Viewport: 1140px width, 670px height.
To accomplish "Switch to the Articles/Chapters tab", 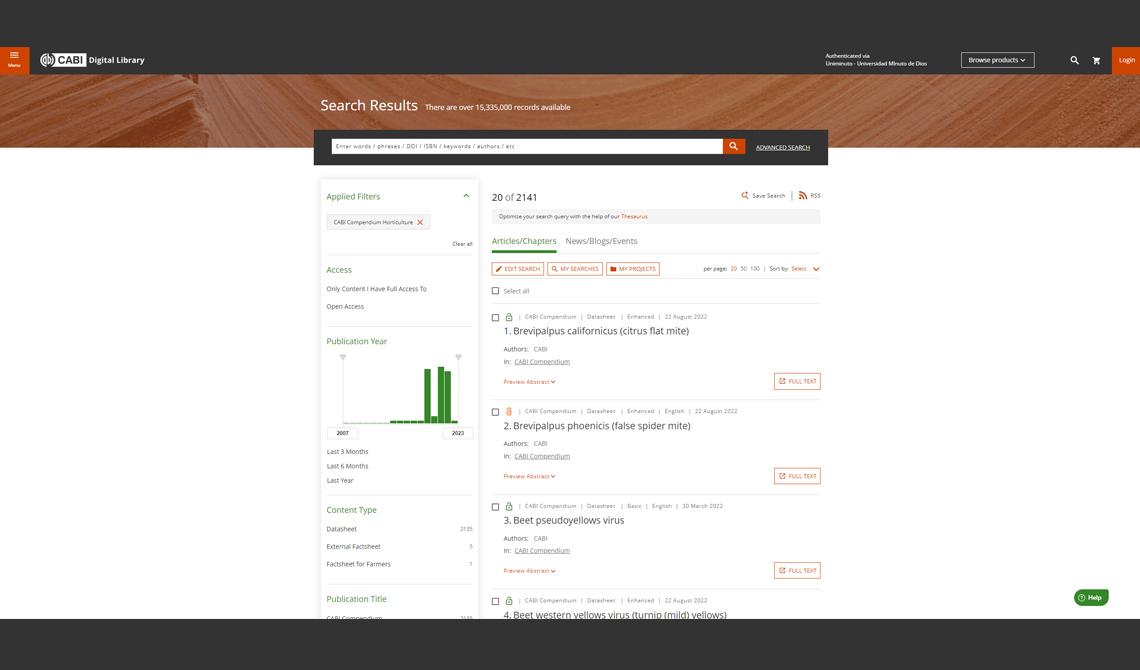I will tap(523, 241).
